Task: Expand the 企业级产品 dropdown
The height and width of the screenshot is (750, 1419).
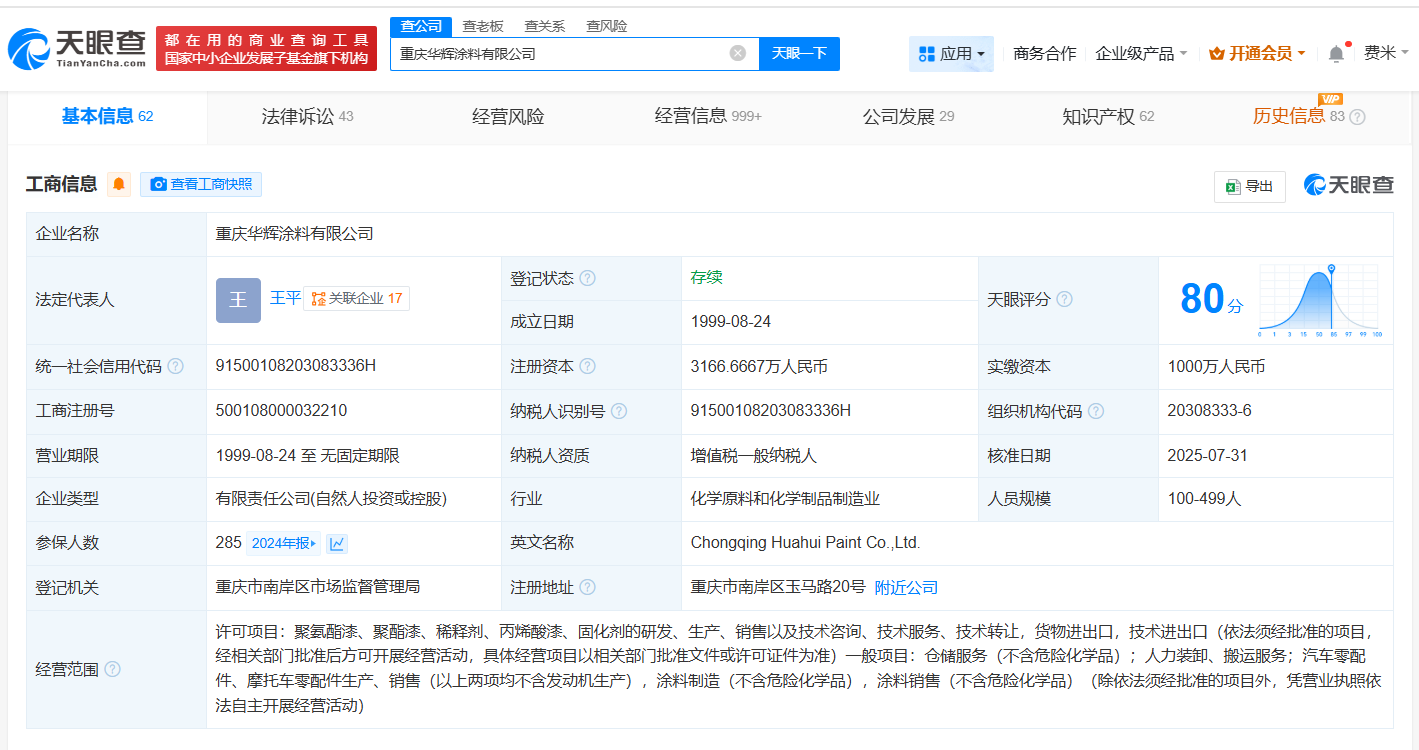Action: click(1141, 53)
